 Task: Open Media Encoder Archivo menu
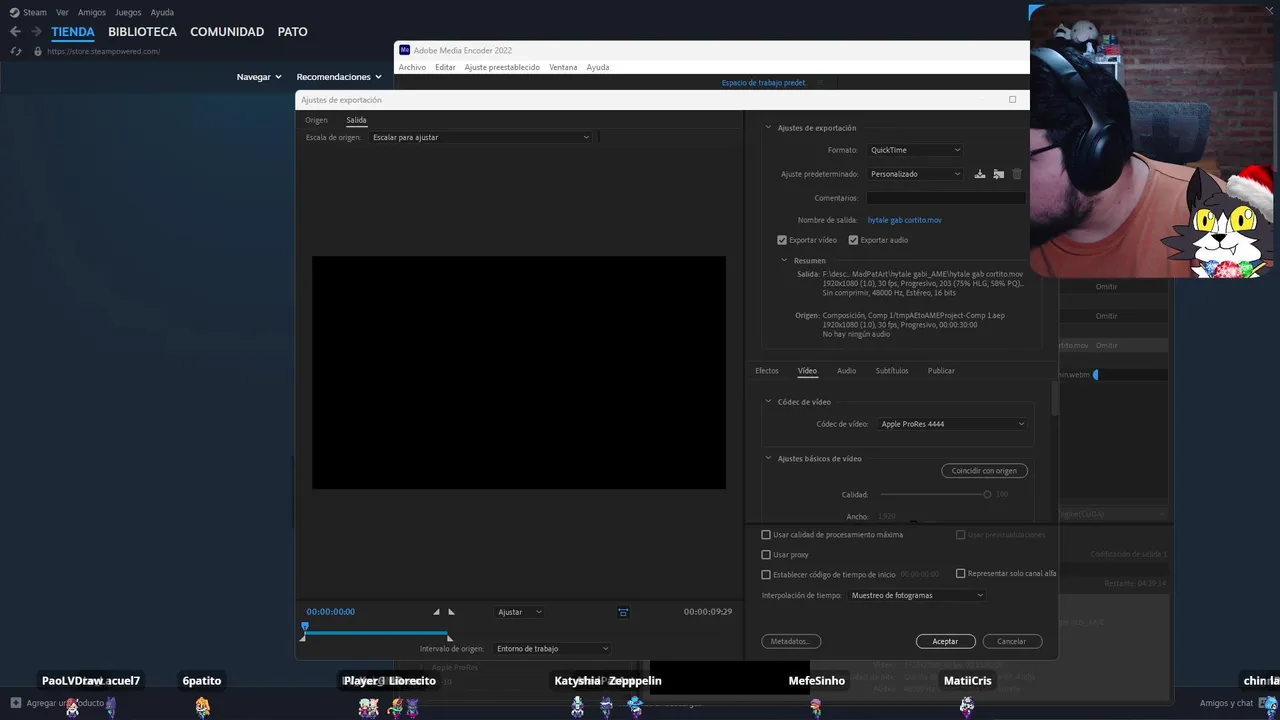[x=412, y=67]
